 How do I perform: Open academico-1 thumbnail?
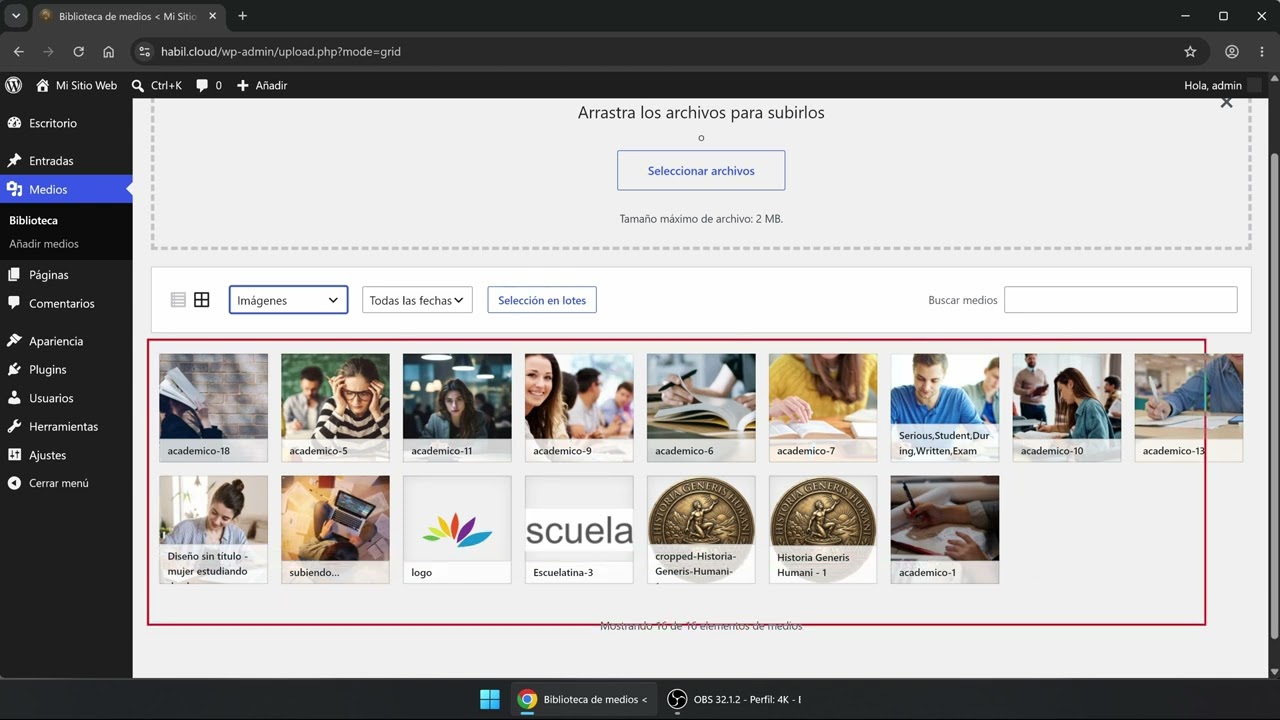(945, 529)
